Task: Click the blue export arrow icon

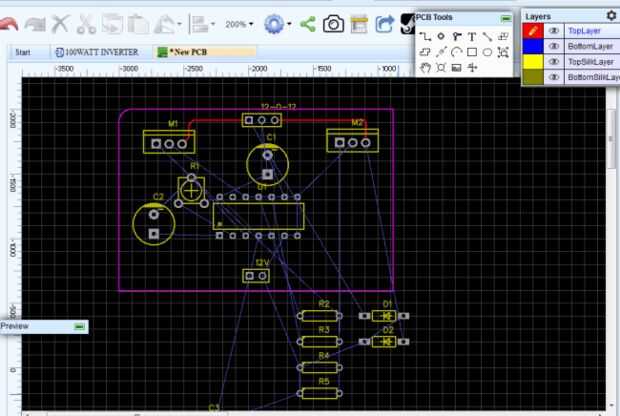Action: click(x=385, y=24)
